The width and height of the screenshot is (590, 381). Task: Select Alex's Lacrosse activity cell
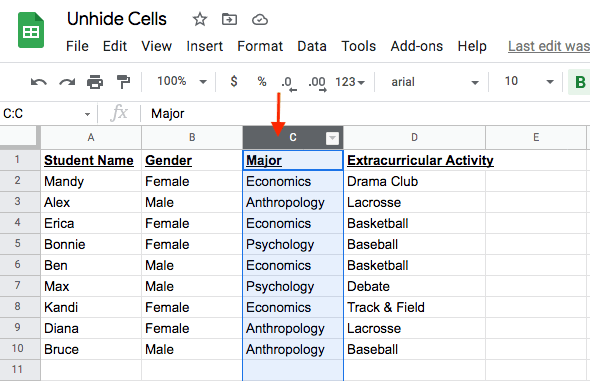tap(414, 202)
